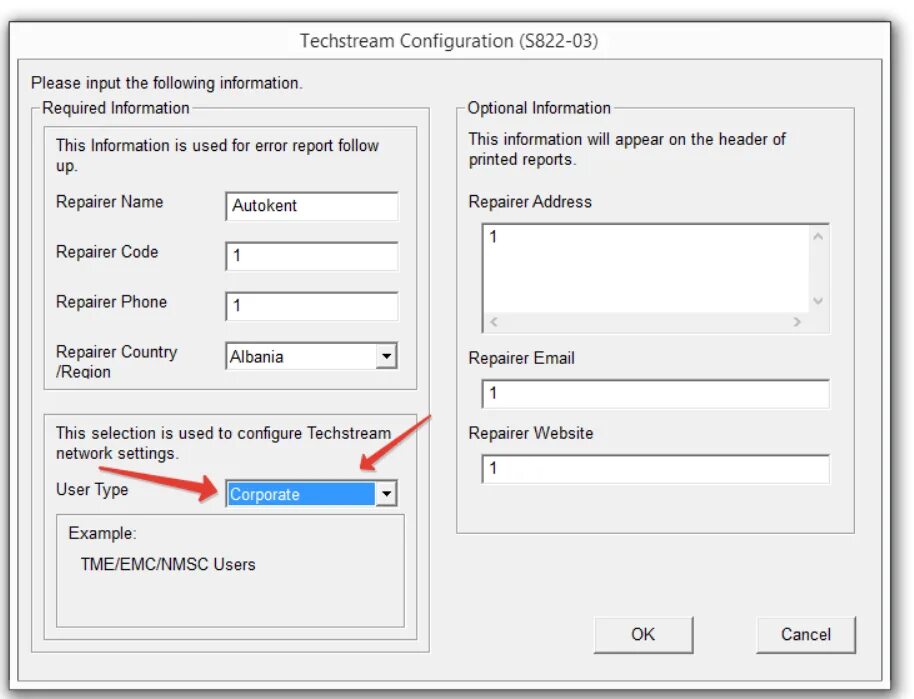Click the "Repairer Phone" label
This screenshot has width=914, height=699.
tap(111, 302)
